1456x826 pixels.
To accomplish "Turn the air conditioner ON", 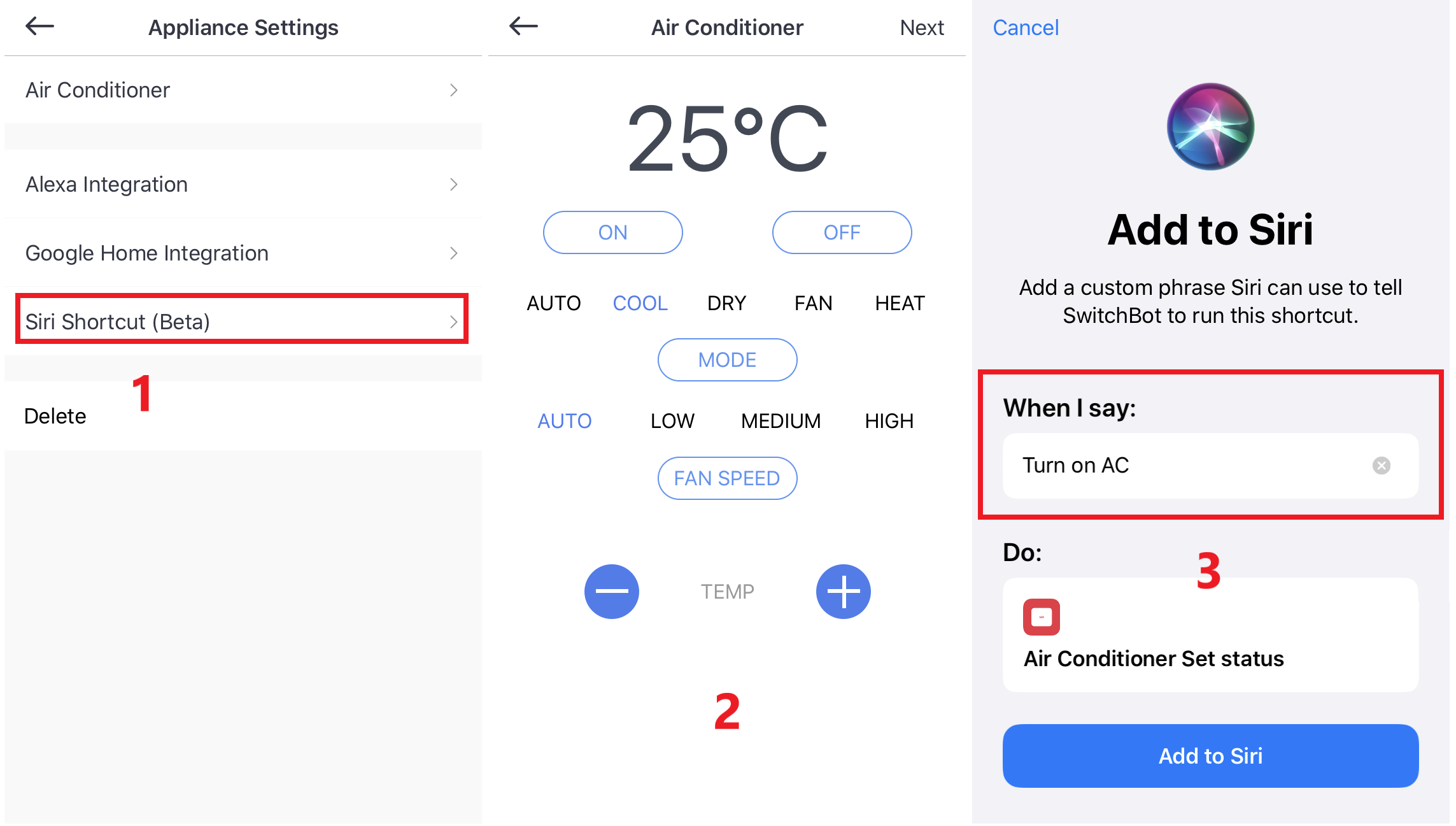I will click(612, 232).
